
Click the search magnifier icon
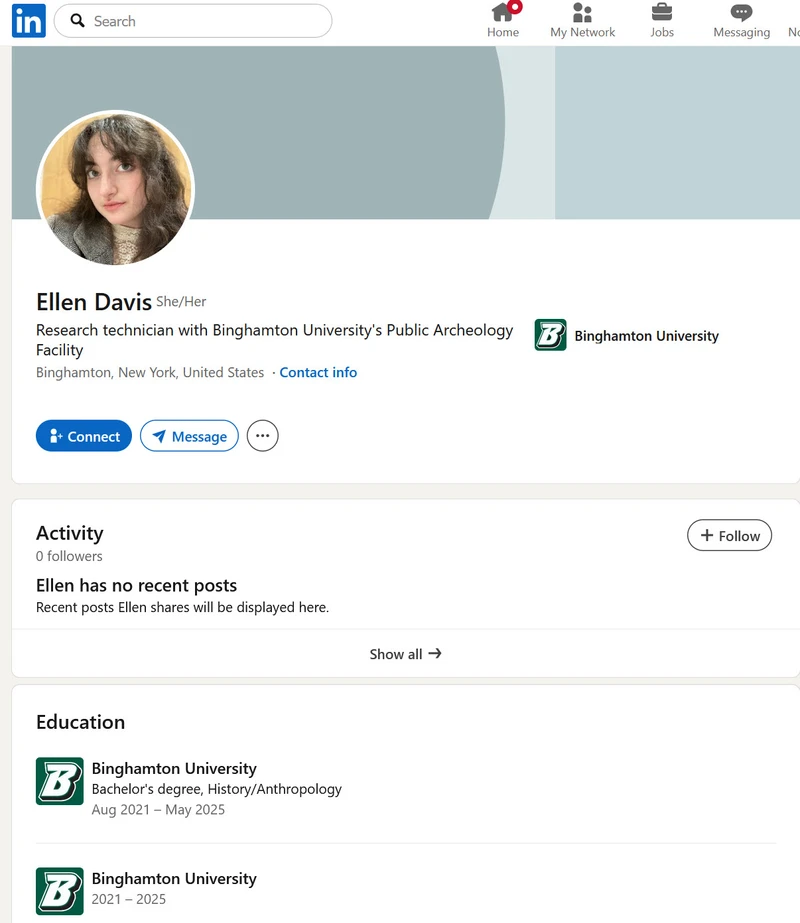point(77,21)
